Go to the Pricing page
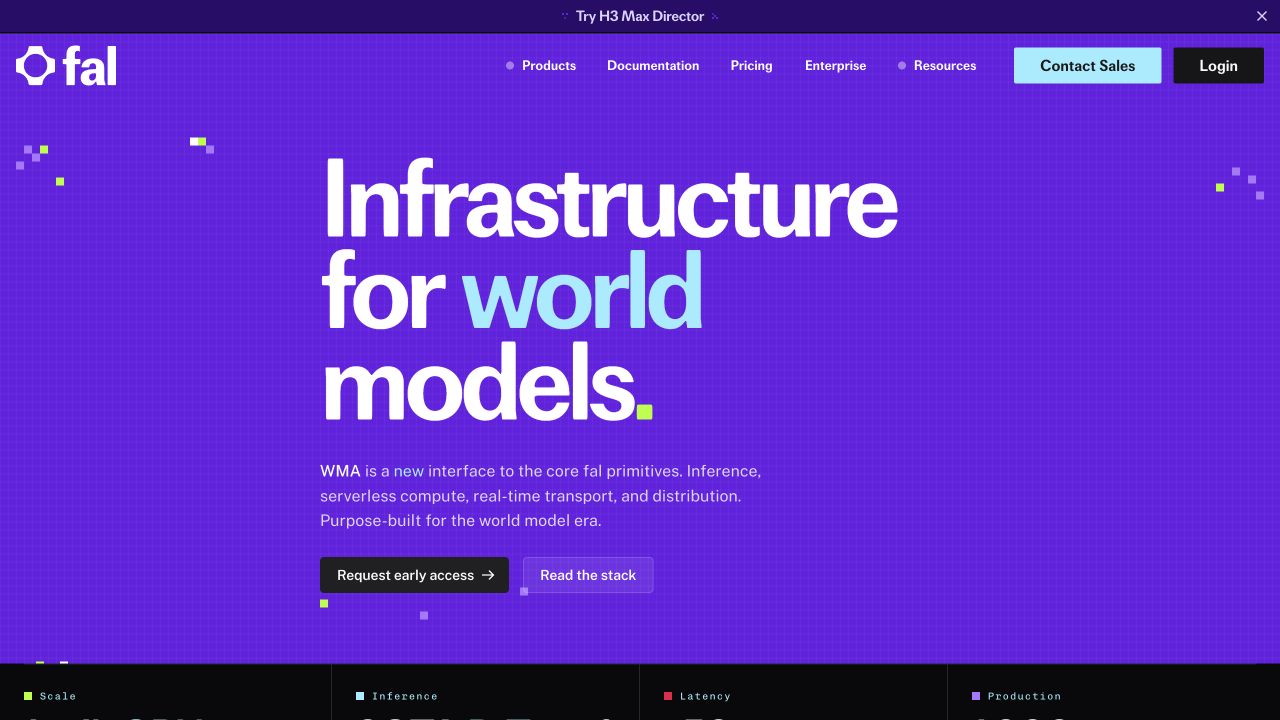Image resolution: width=1280 pixels, height=720 pixels. [x=751, y=66]
